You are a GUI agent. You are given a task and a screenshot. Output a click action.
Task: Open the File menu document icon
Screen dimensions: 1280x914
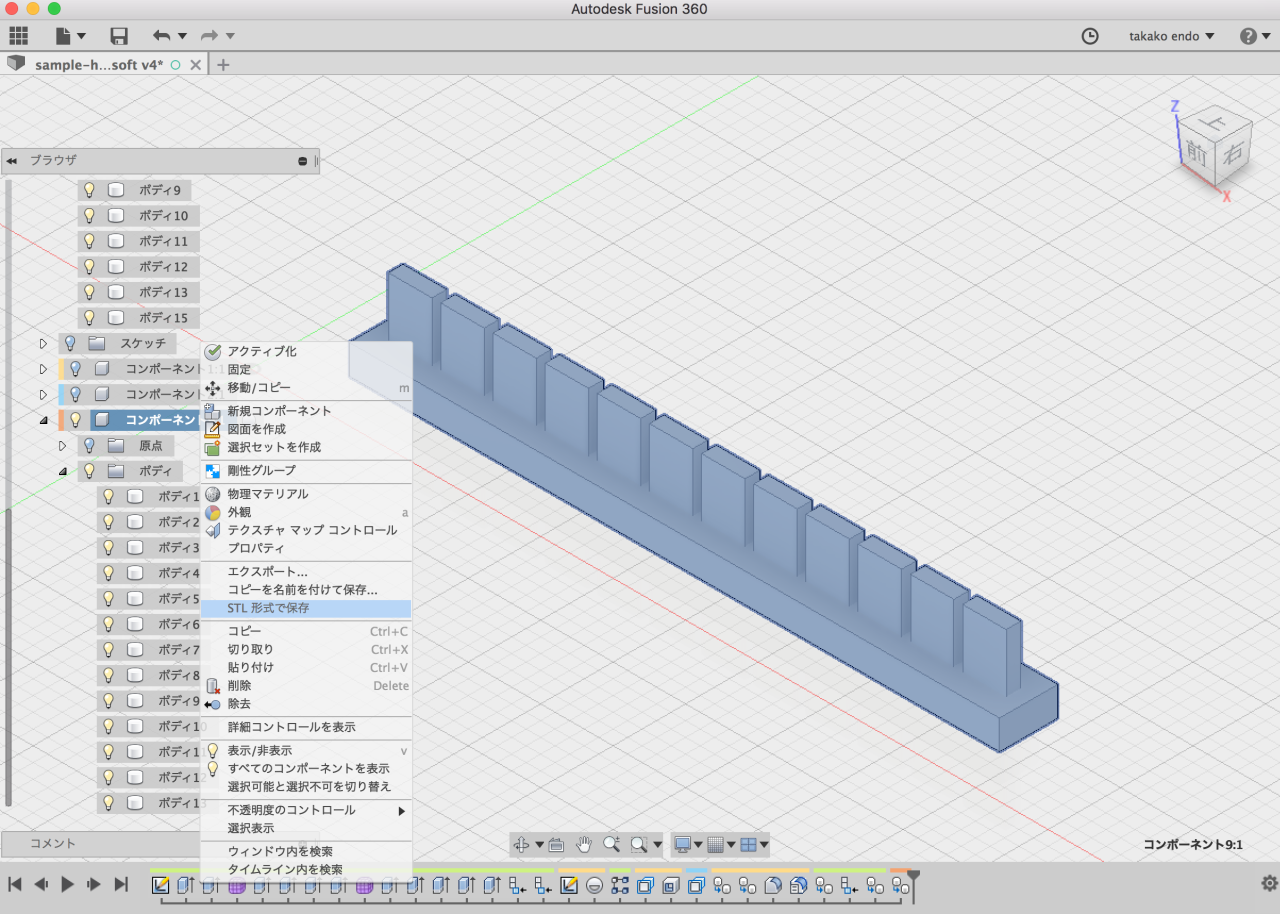[x=70, y=36]
